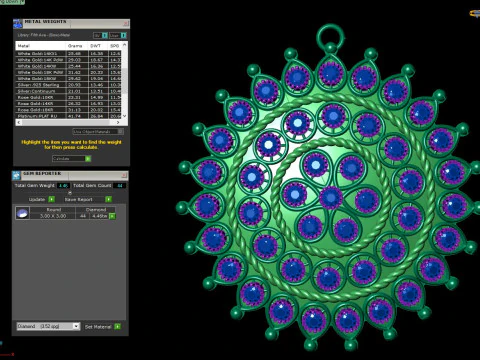Screen dimensions: 480x360
Task: Click the green Calculate arrow button
Action: pyautogui.click(x=88, y=159)
